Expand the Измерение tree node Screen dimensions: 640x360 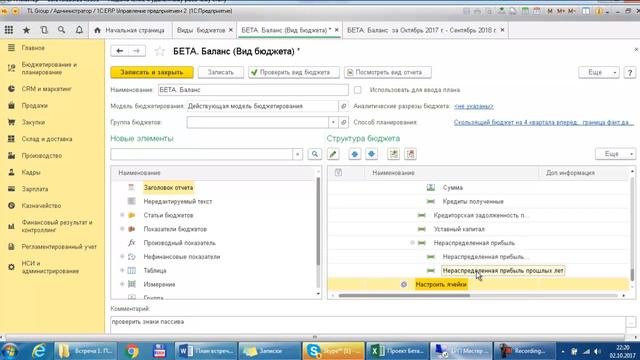[122, 284]
